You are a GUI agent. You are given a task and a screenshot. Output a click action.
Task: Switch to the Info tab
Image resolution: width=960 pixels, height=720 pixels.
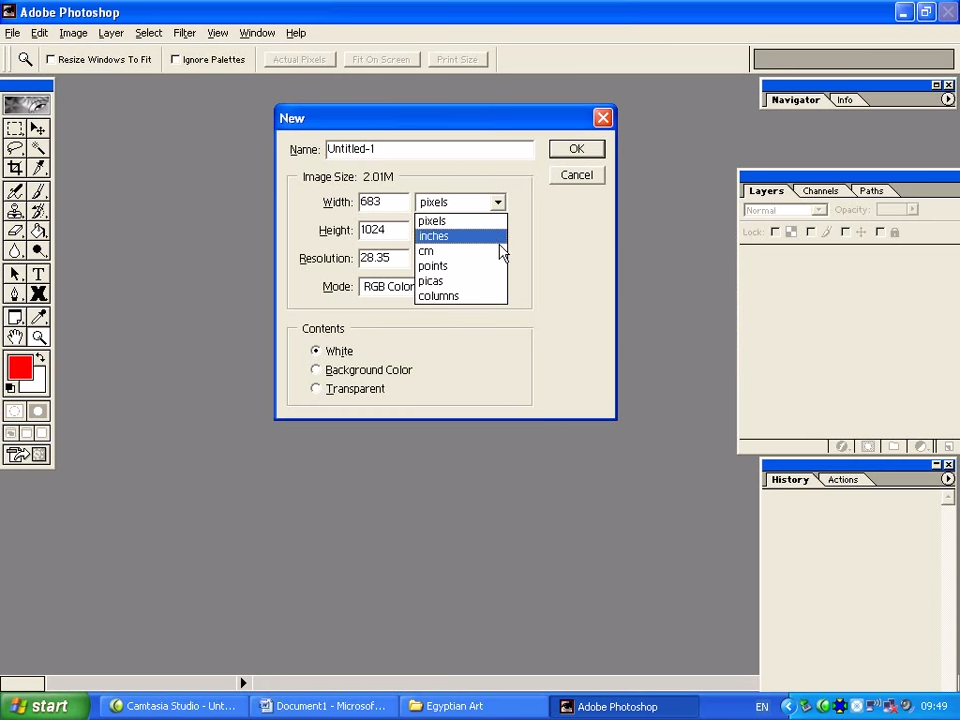pos(845,100)
